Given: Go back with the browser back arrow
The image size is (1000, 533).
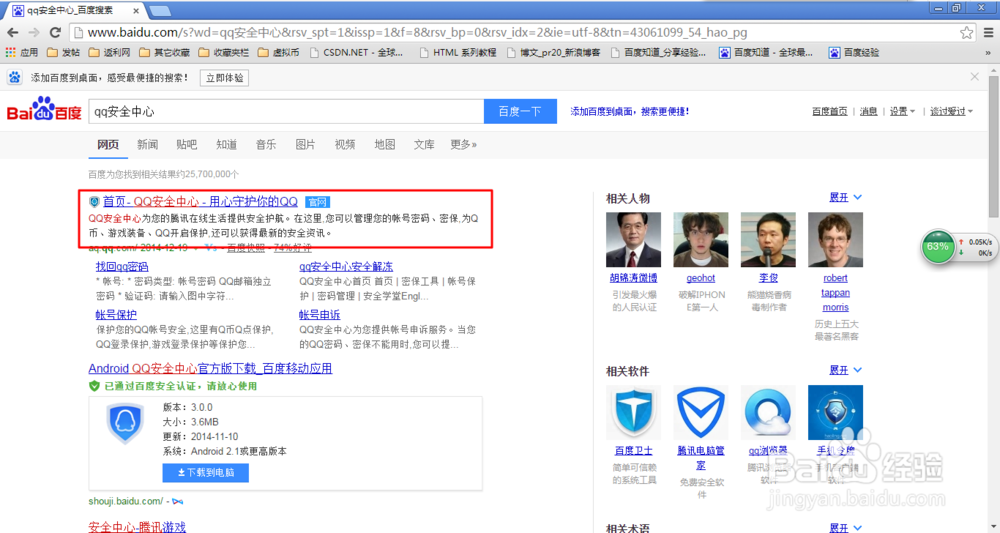Looking at the screenshot, I should pyautogui.click(x=13, y=33).
